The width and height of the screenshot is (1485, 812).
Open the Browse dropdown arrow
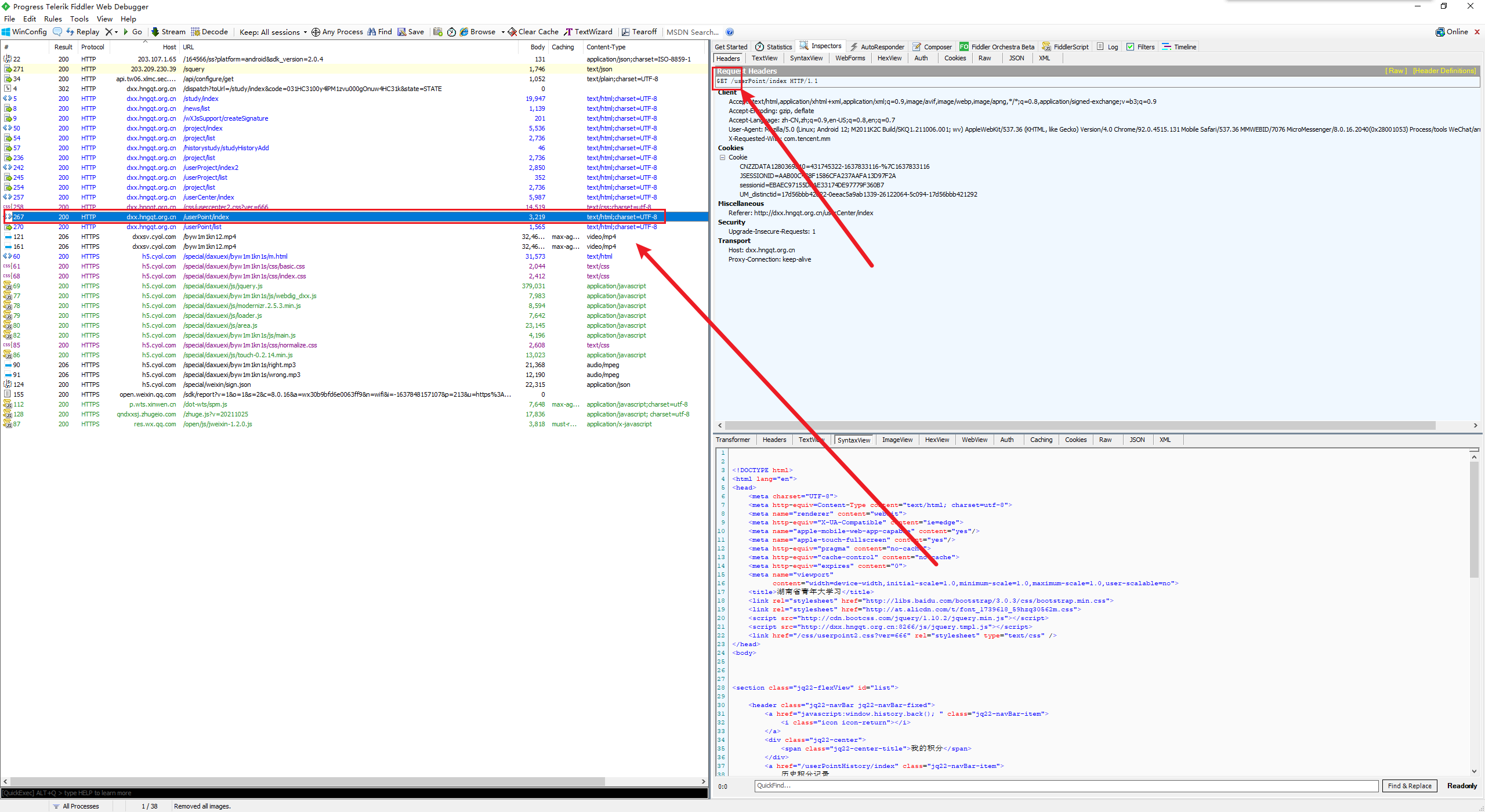tap(502, 32)
